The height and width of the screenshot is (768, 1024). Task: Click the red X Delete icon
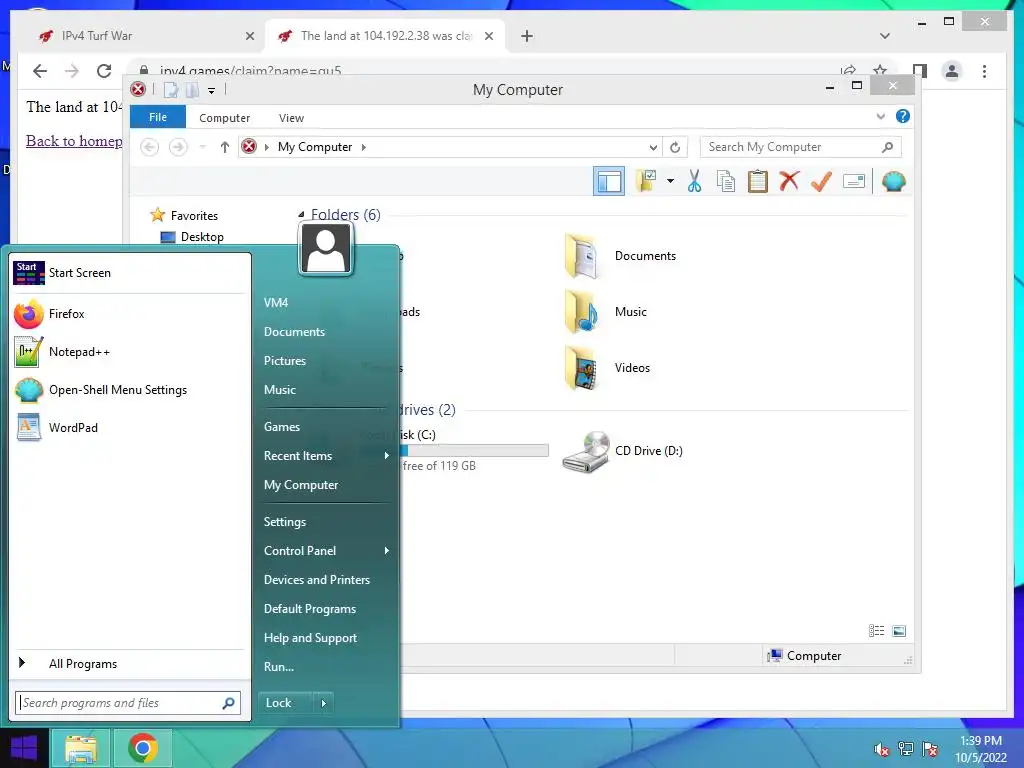(789, 181)
